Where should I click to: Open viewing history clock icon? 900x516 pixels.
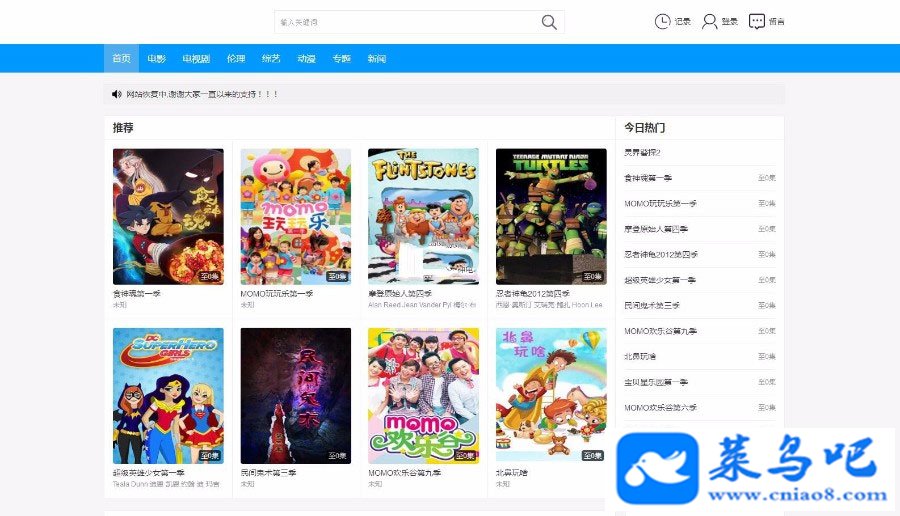(662, 22)
